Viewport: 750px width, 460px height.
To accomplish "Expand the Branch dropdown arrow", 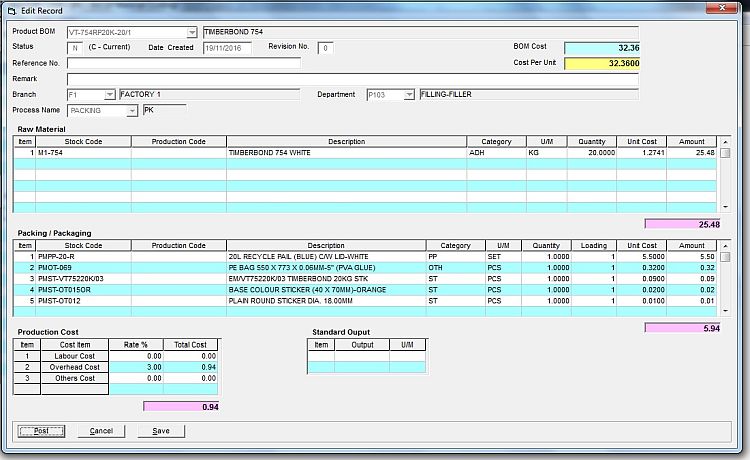I will [109, 95].
